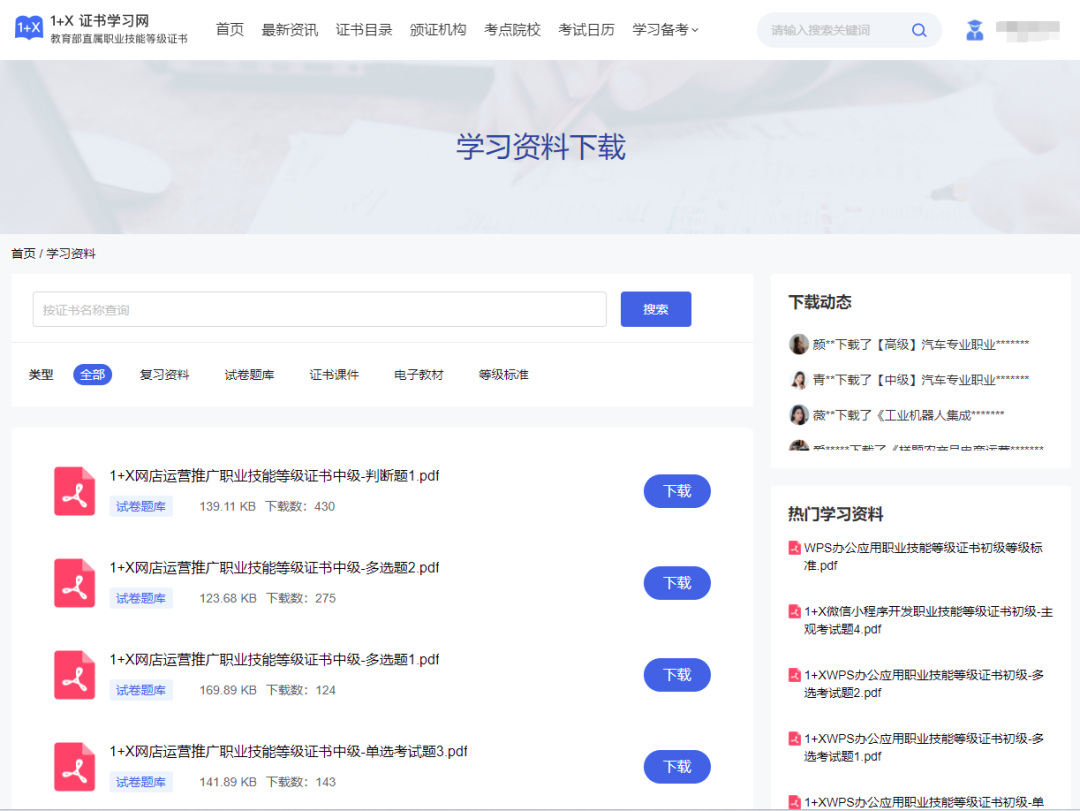Filter by 证书课件 type
Image resolution: width=1080 pixels, height=811 pixels.
click(334, 375)
